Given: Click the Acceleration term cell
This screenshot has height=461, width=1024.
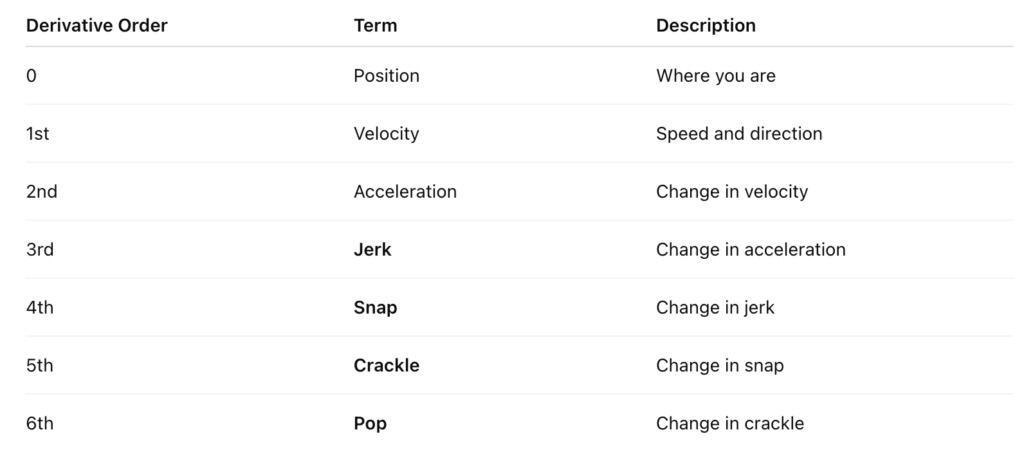Looking at the screenshot, I should (x=404, y=192).
